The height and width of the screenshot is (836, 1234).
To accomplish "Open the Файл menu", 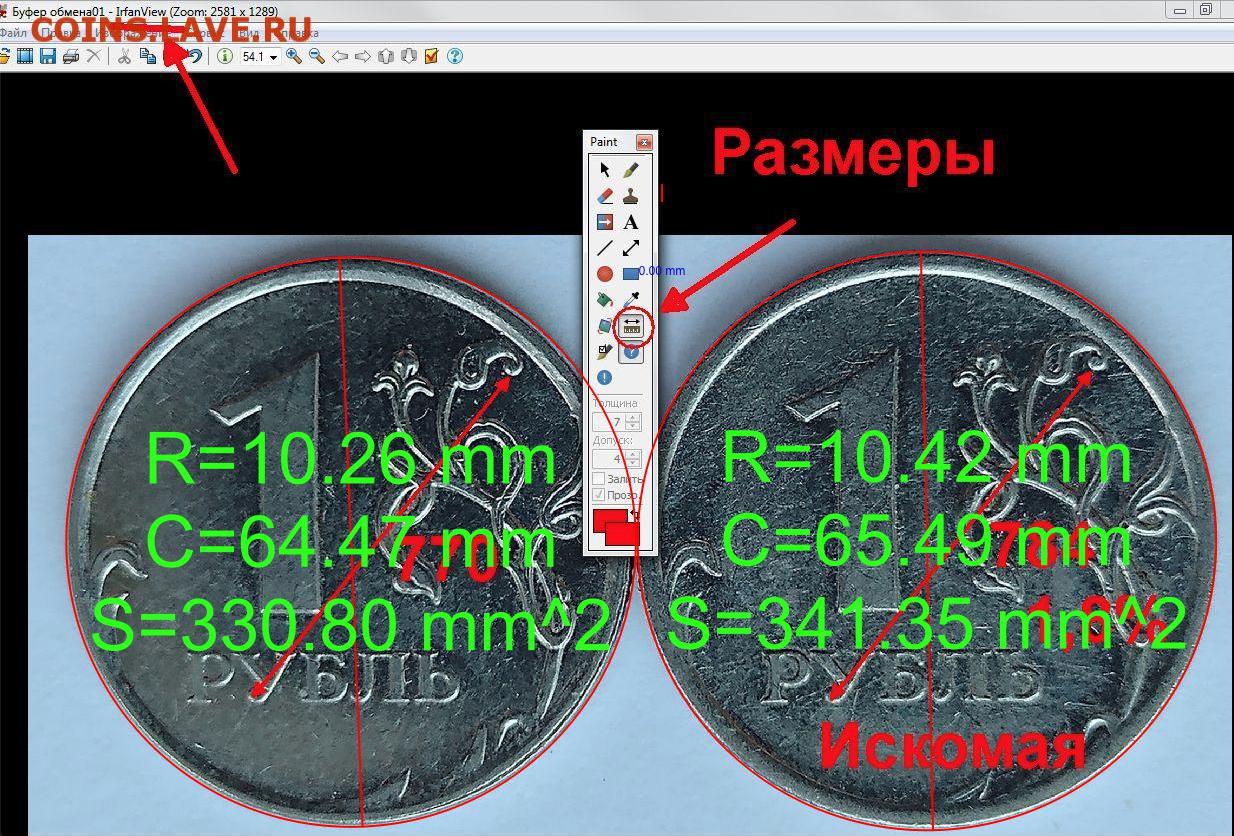I will pyautogui.click(x=14, y=33).
